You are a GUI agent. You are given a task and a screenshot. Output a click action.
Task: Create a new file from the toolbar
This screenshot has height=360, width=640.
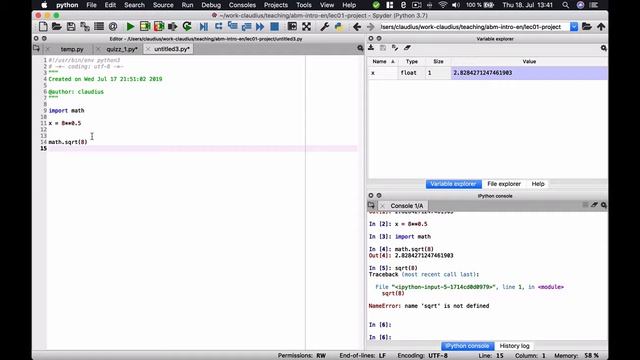point(43,27)
